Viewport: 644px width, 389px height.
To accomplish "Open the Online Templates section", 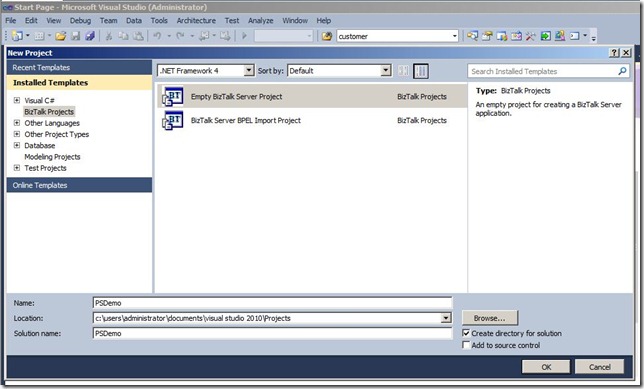I will click(x=79, y=185).
